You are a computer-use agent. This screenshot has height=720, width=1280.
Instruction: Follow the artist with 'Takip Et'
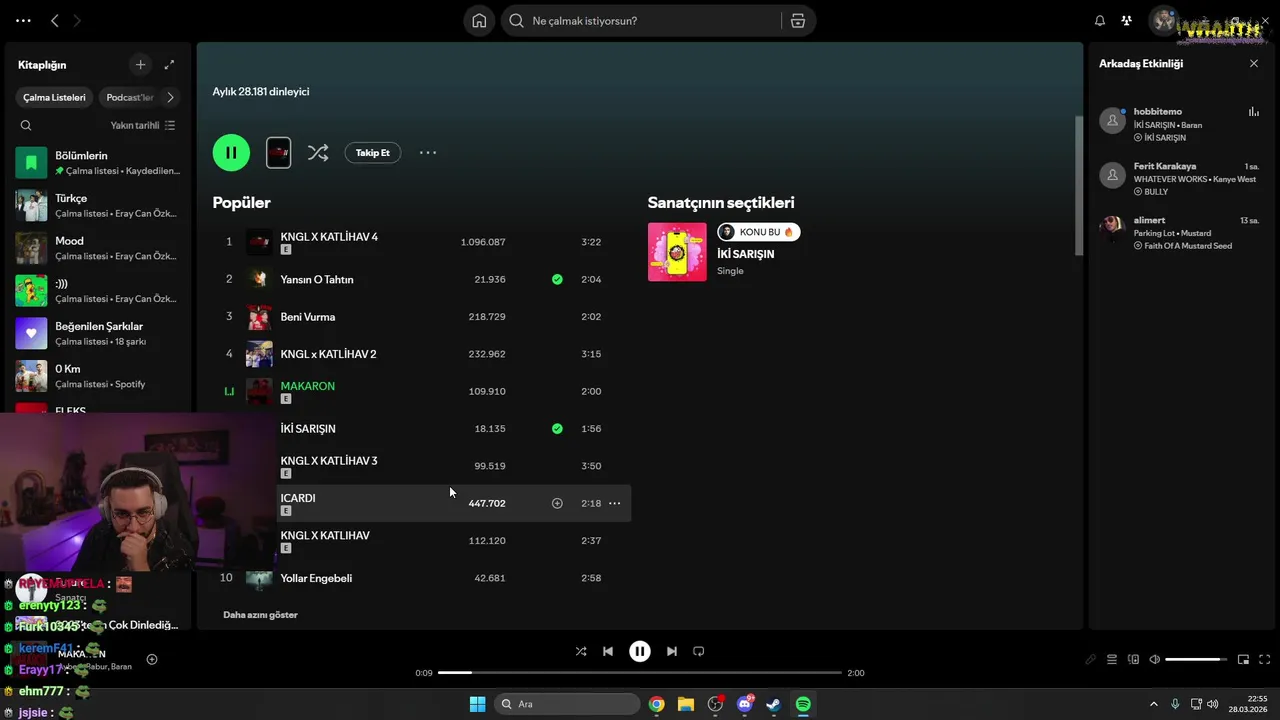373,153
